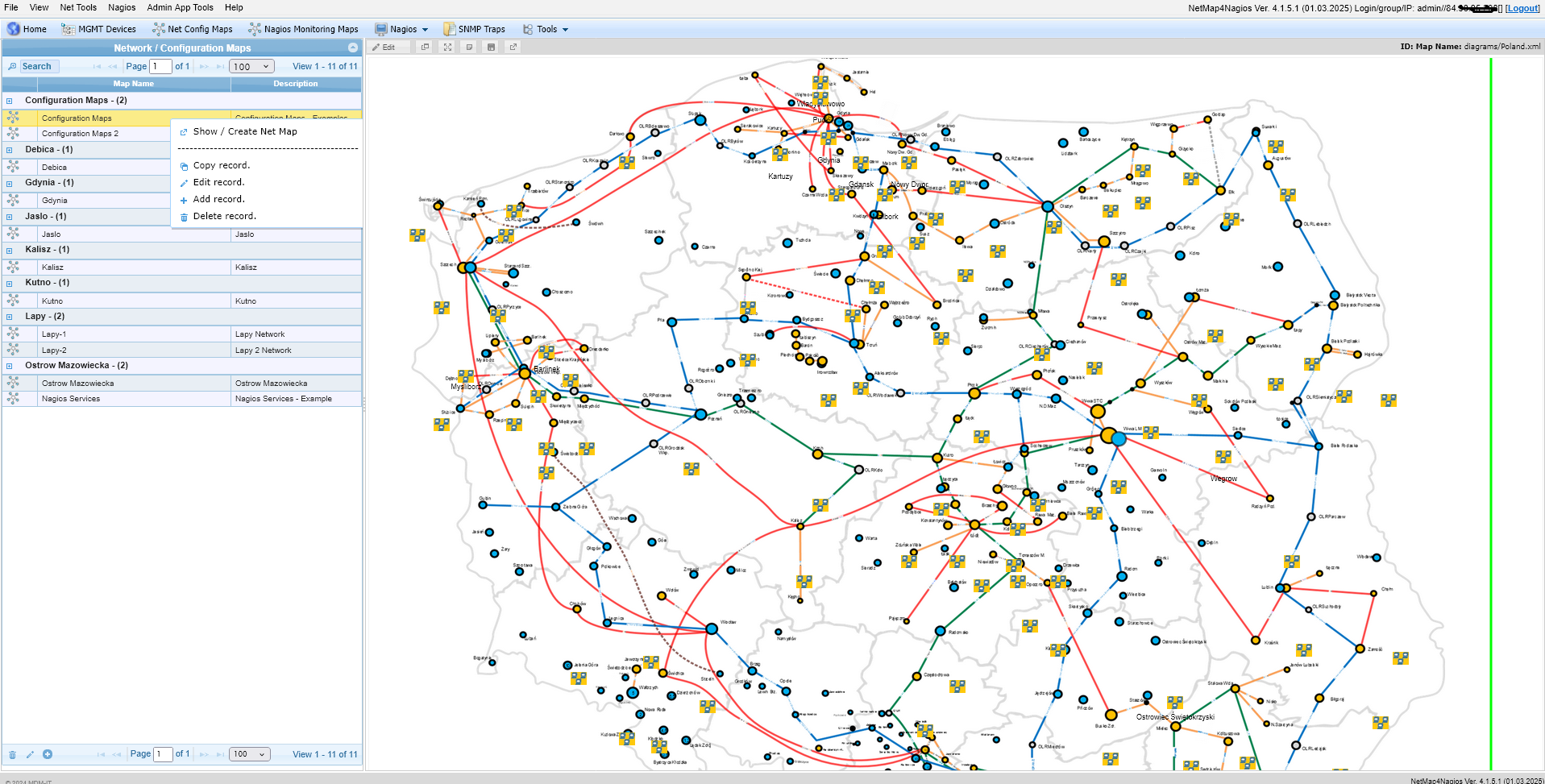Click the blue plus add icon in bottom pager
Screen dimensions: 1545x784
point(48,754)
